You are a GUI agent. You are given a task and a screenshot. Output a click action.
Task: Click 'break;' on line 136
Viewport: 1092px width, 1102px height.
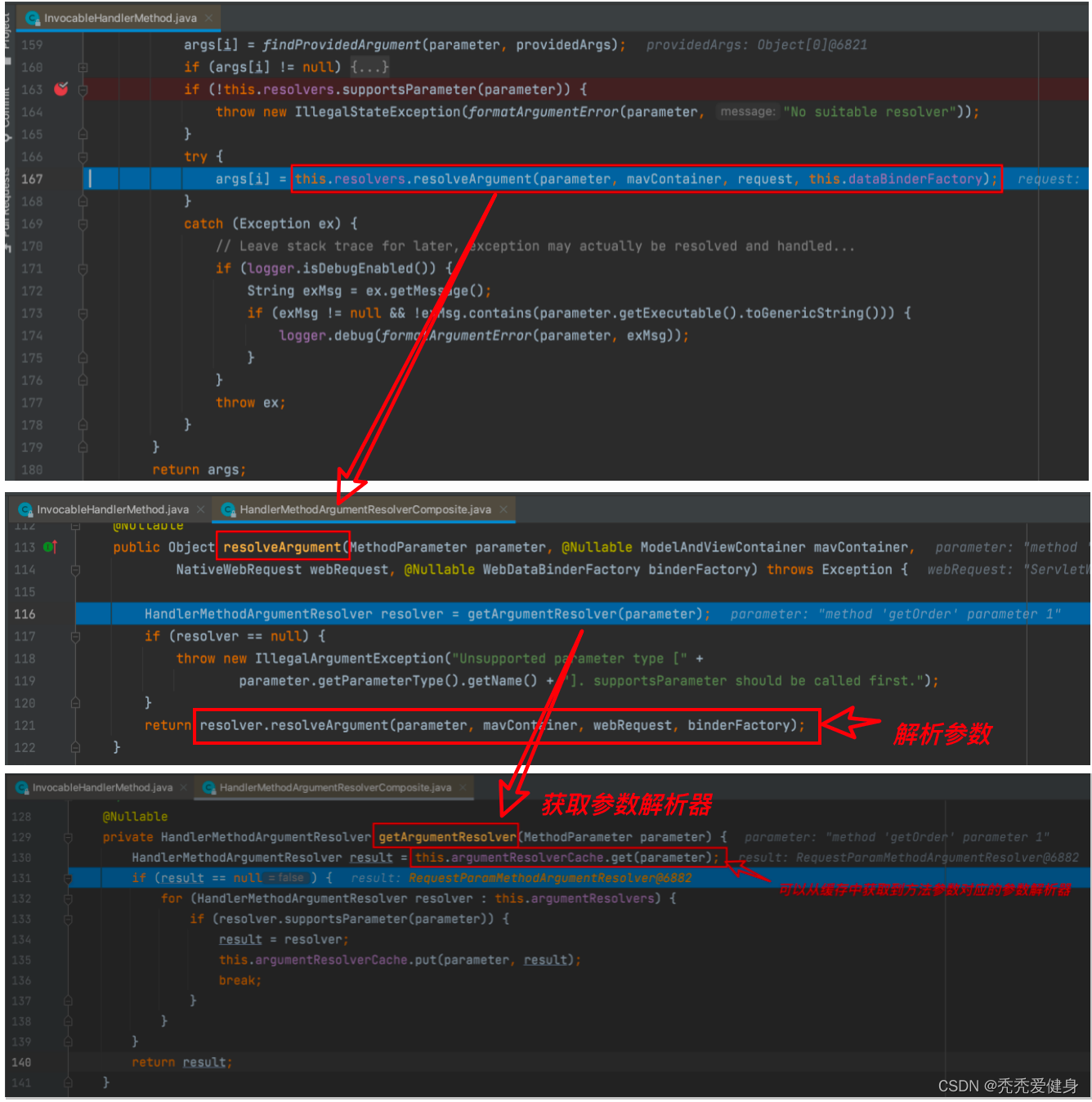click(x=239, y=980)
